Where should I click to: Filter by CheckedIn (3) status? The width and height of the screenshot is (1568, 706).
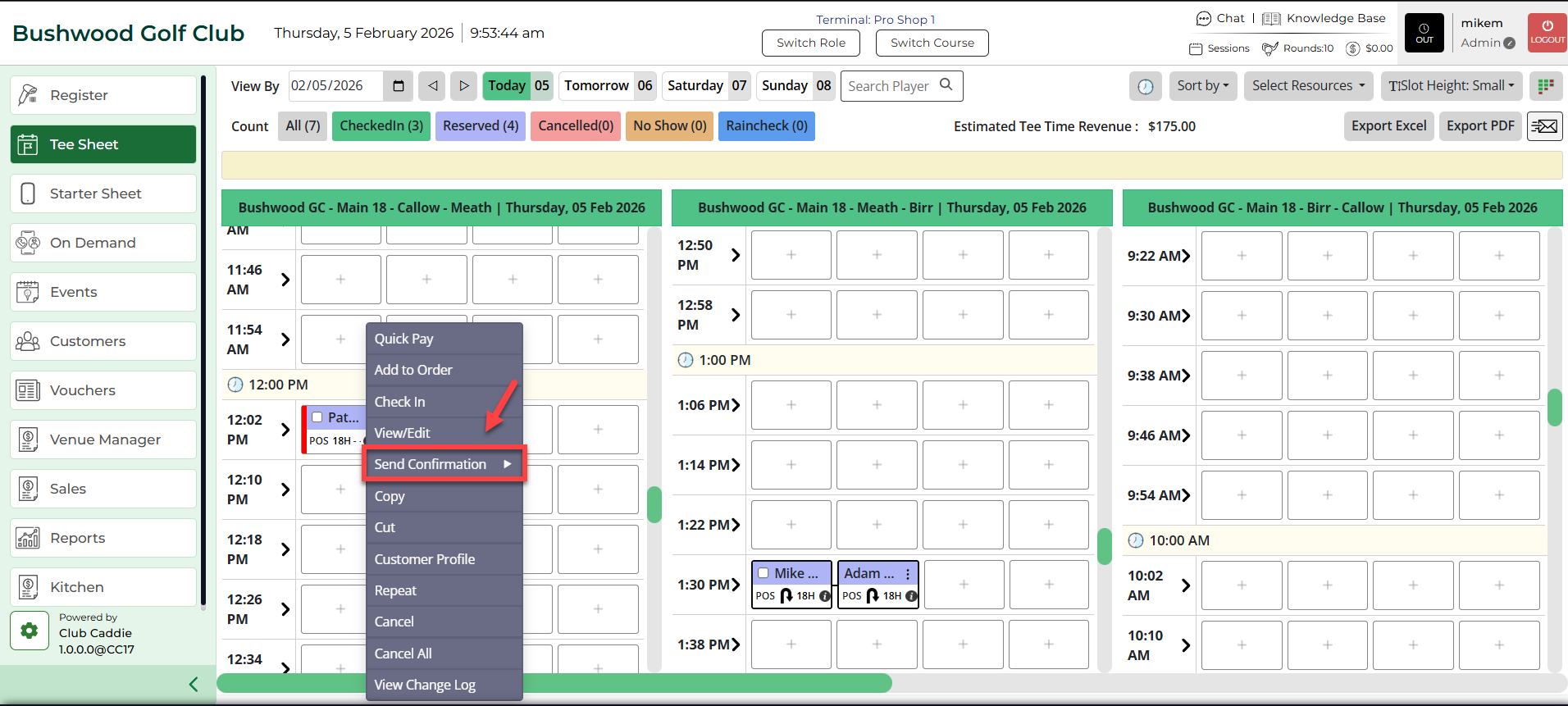tap(381, 126)
